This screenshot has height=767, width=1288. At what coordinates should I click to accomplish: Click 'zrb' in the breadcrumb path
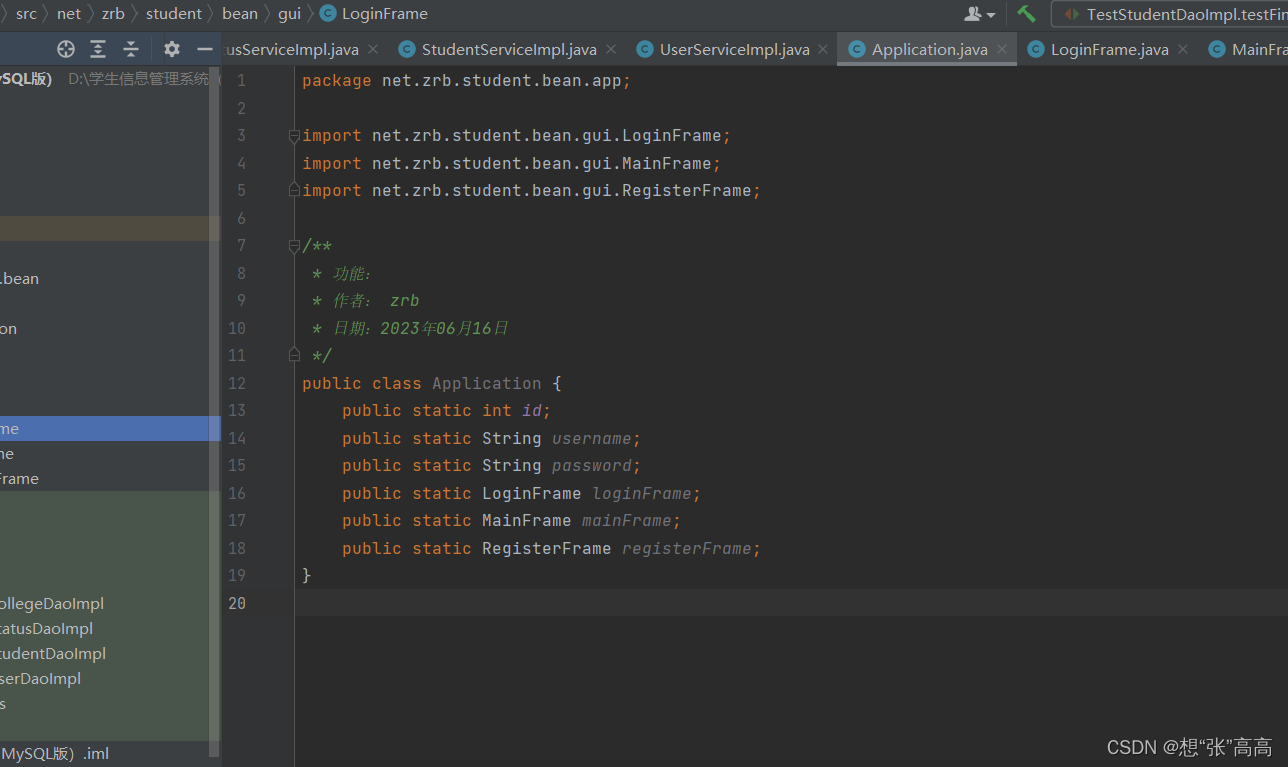113,14
